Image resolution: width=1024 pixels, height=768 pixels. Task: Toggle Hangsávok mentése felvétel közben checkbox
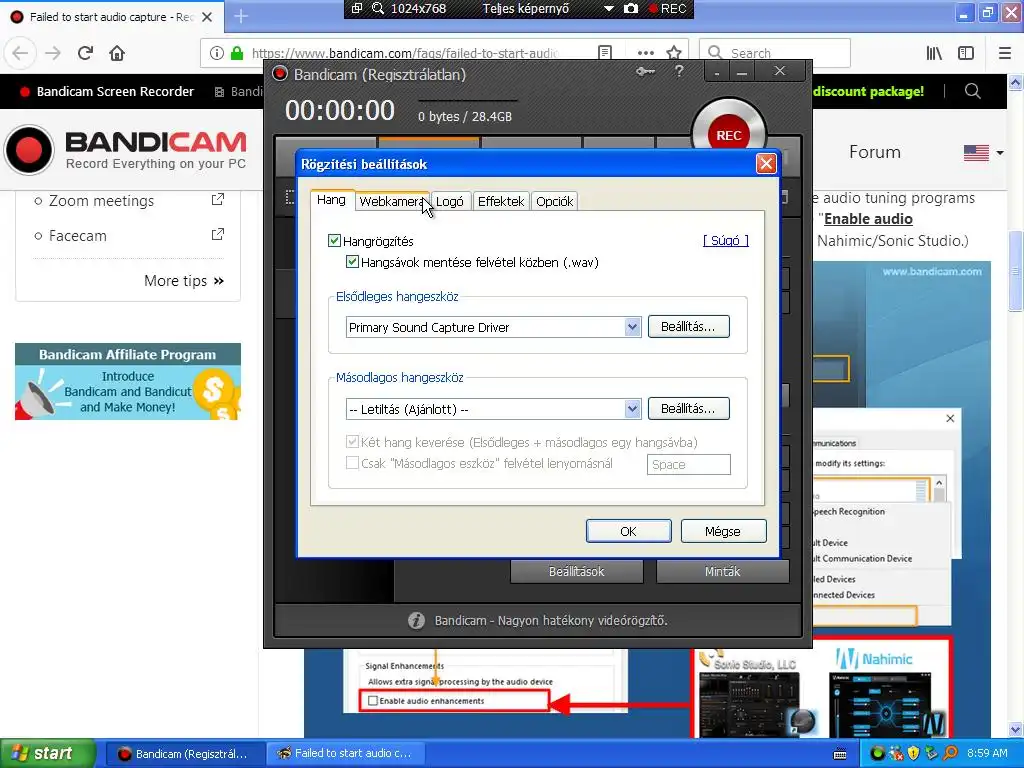(x=352, y=262)
